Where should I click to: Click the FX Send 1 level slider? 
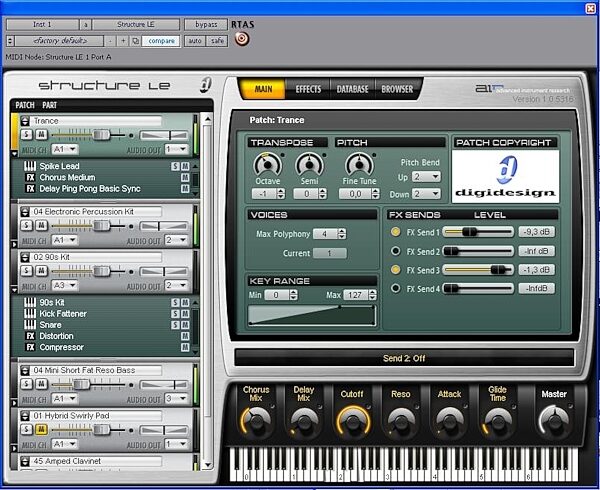[x=478, y=232]
